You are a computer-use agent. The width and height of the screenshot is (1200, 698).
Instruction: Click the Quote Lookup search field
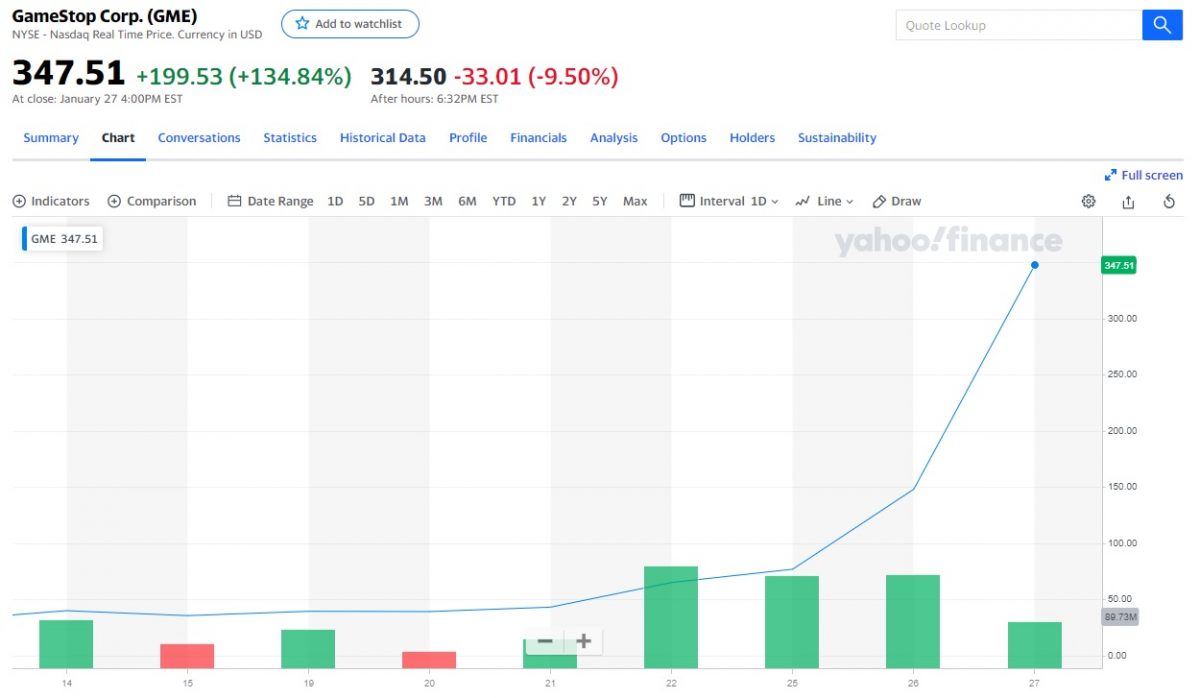coord(1018,25)
